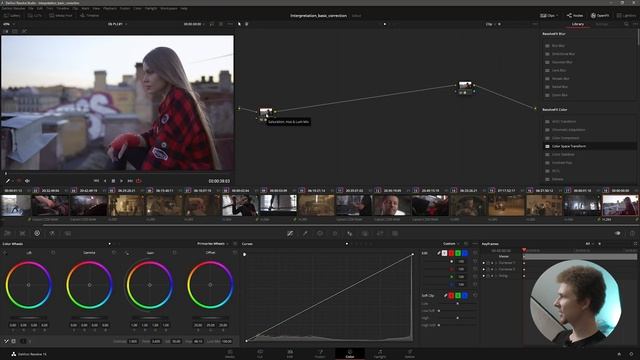Open the Custom curves mode dropdown
The height and width of the screenshot is (360, 640).
pyautogui.click(x=451, y=244)
